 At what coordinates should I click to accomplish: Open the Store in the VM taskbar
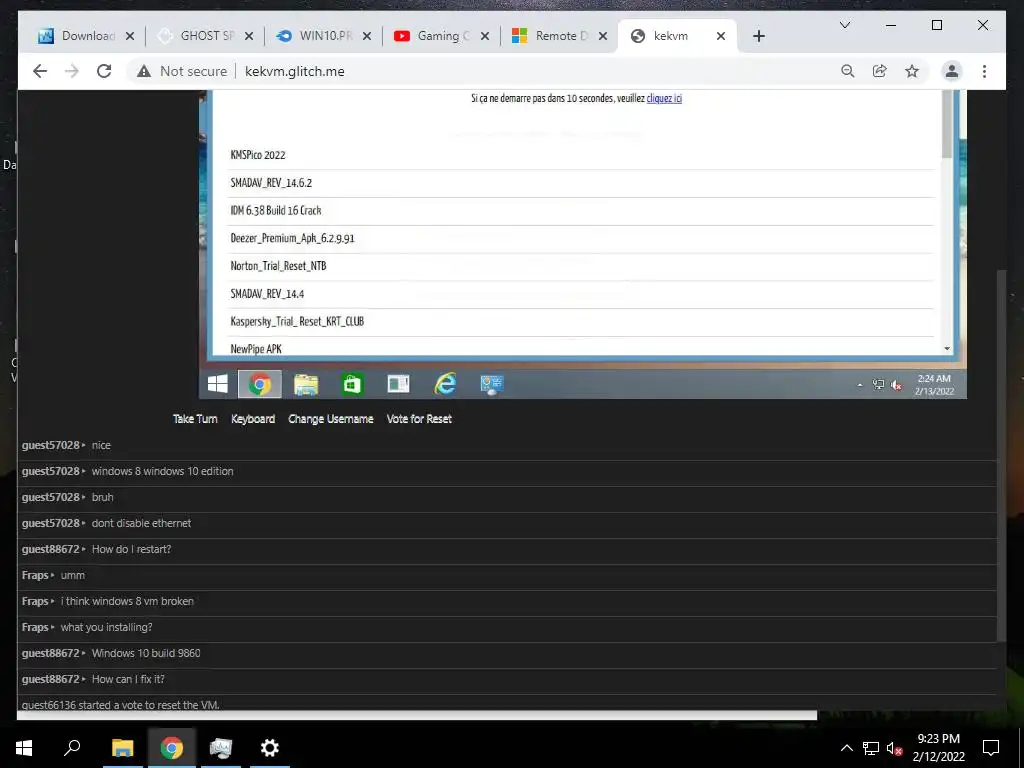352,384
